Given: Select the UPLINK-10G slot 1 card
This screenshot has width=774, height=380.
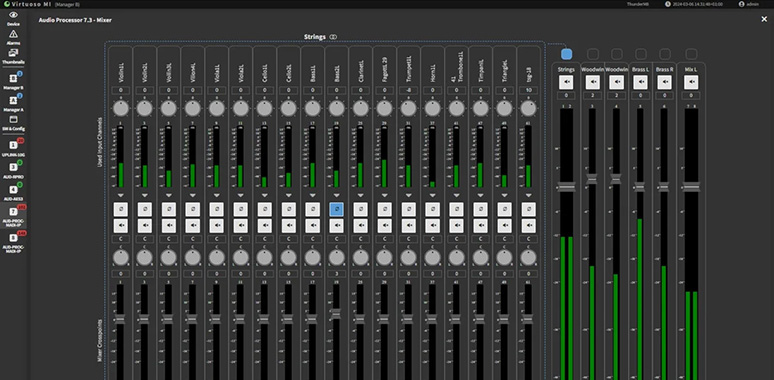Looking at the screenshot, I should click(x=13, y=148).
